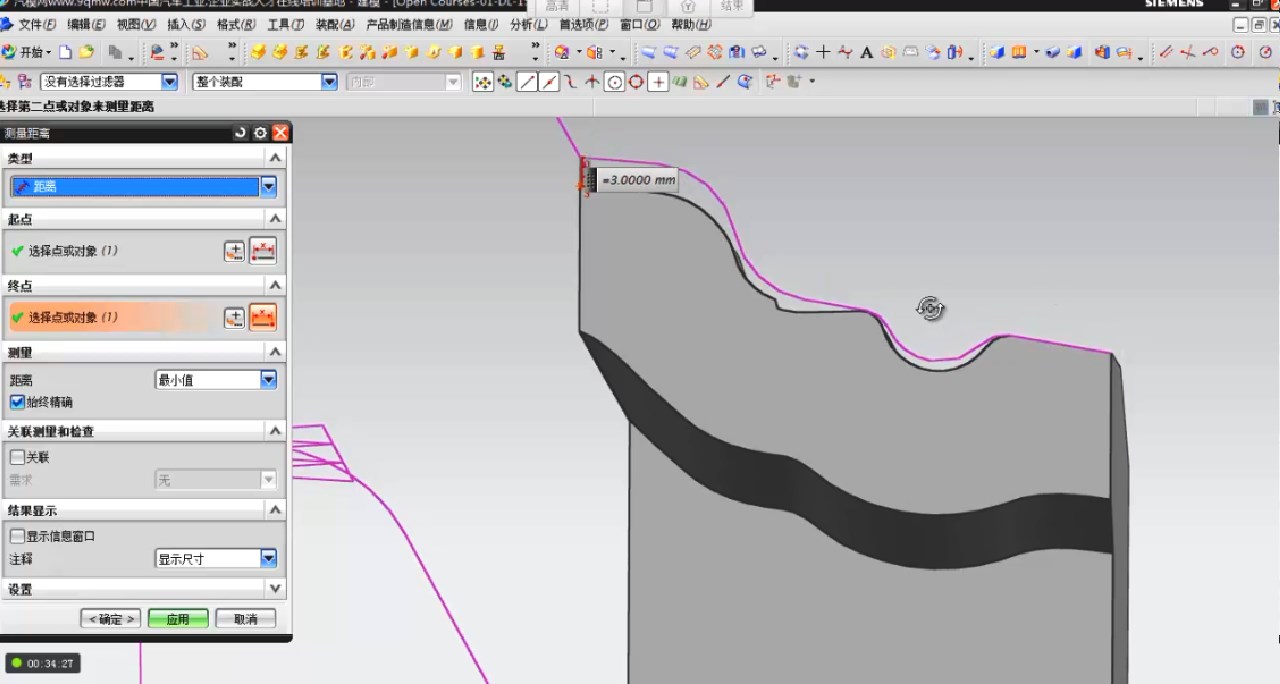Open the 分析 menu

tap(527, 24)
